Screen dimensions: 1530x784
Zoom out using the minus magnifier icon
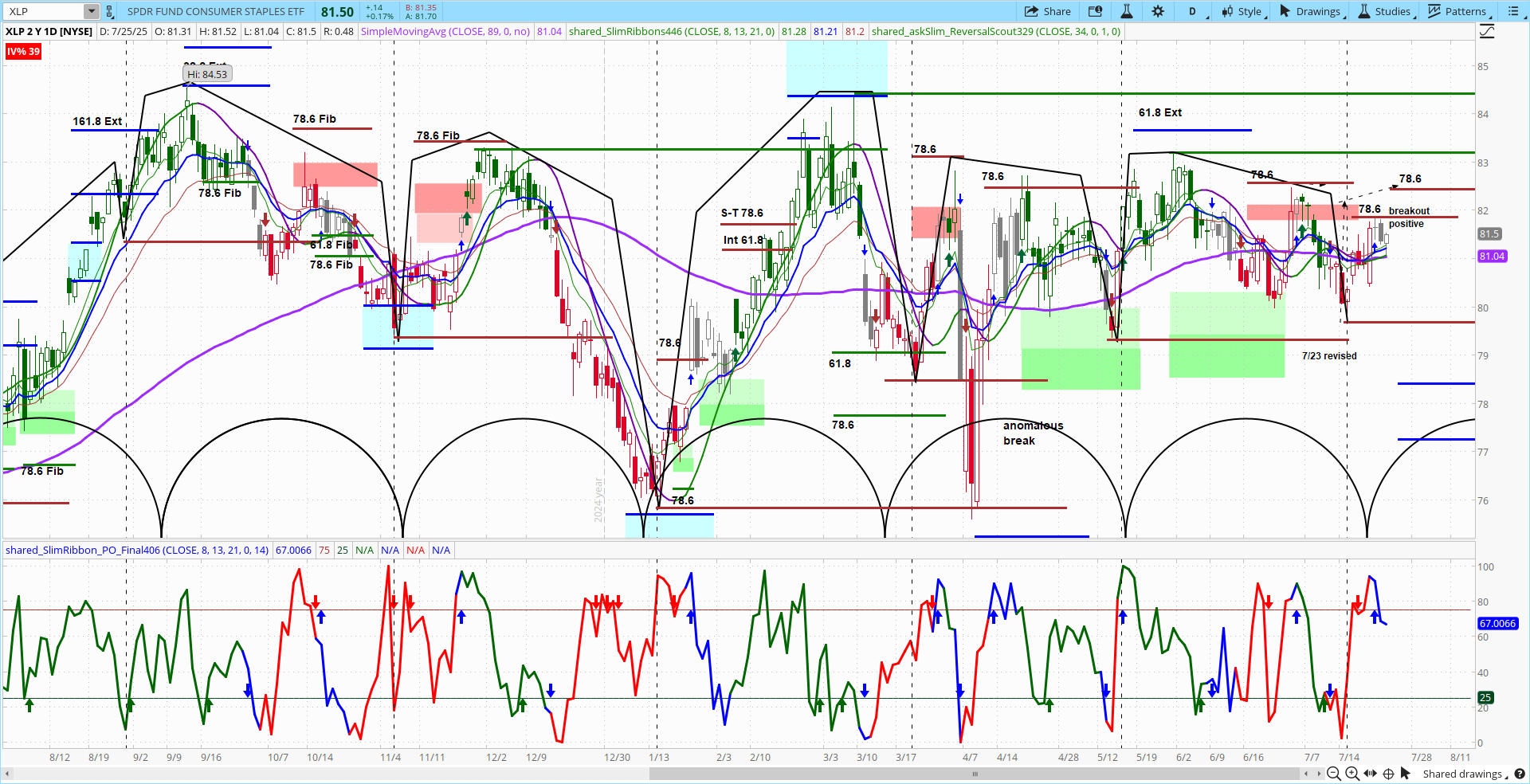1334,774
